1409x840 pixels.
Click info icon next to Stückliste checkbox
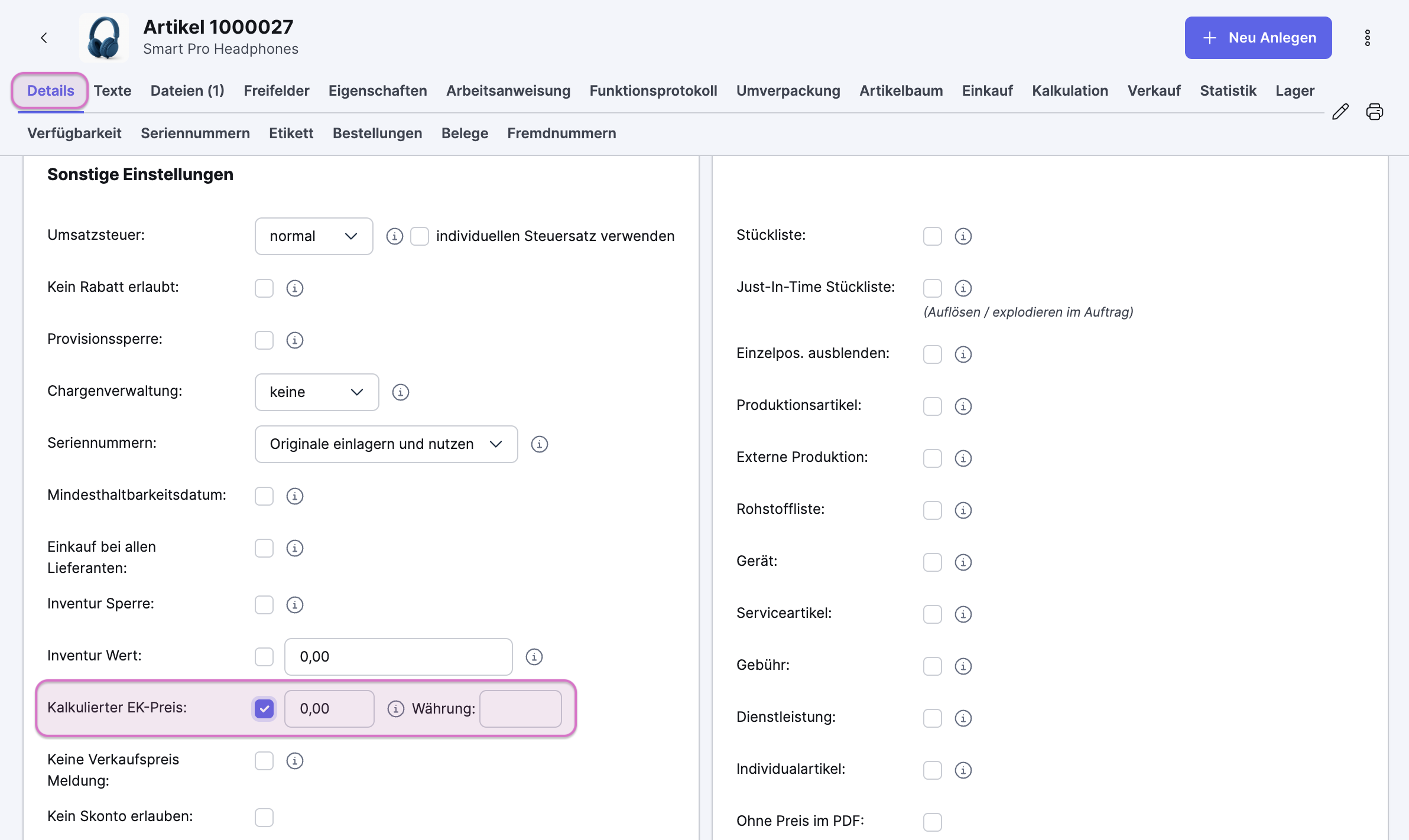[x=963, y=236]
